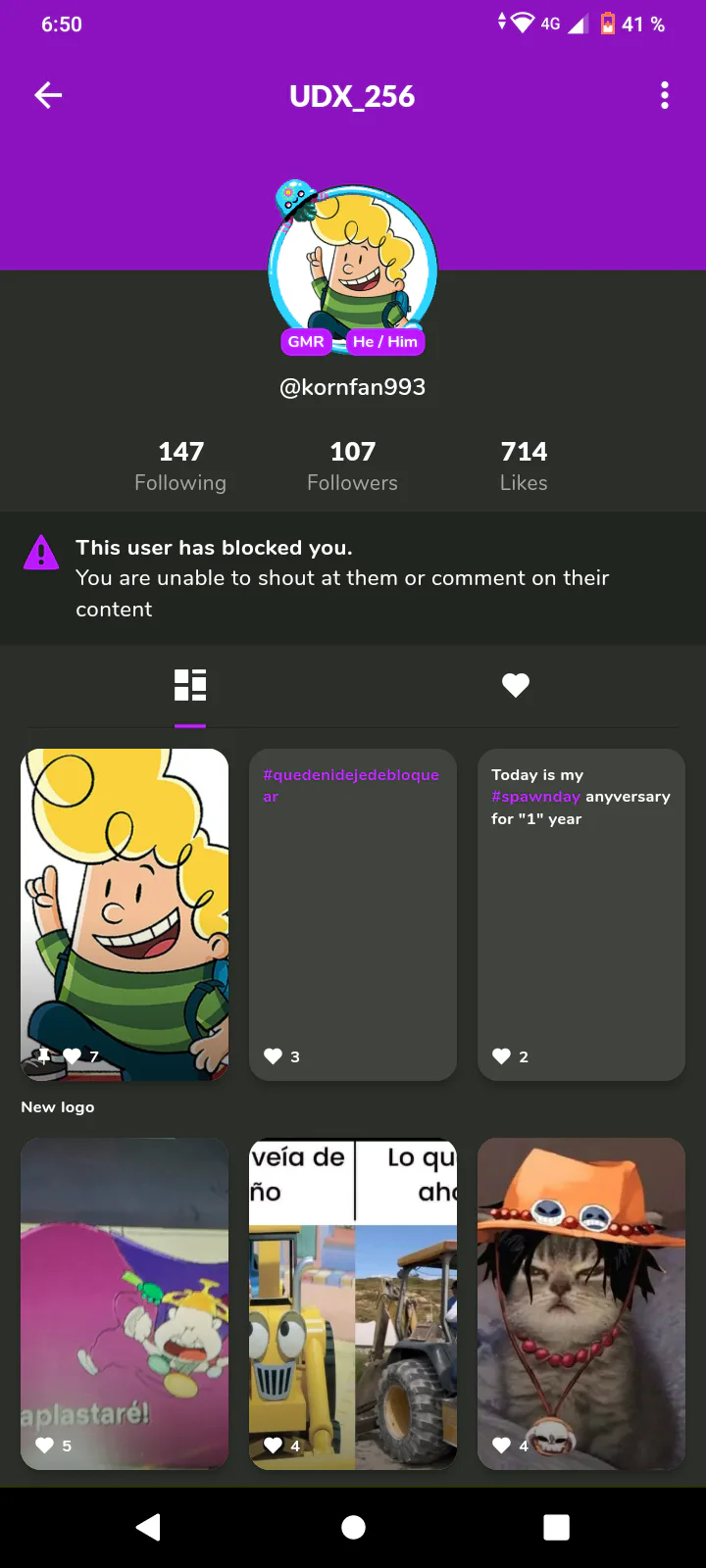706x1568 pixels.
Task: Open the cat with orange hat post
Action: coord(581,1303)
